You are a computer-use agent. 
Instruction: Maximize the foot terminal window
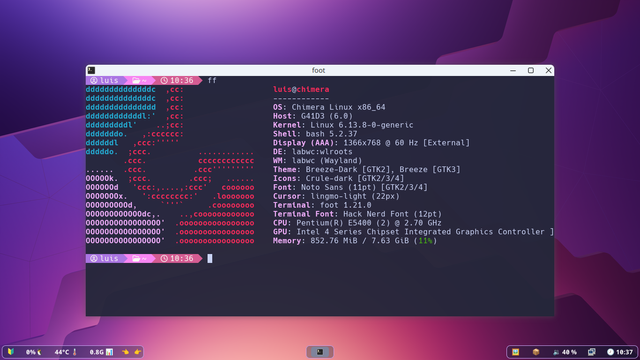click(531, 71)
